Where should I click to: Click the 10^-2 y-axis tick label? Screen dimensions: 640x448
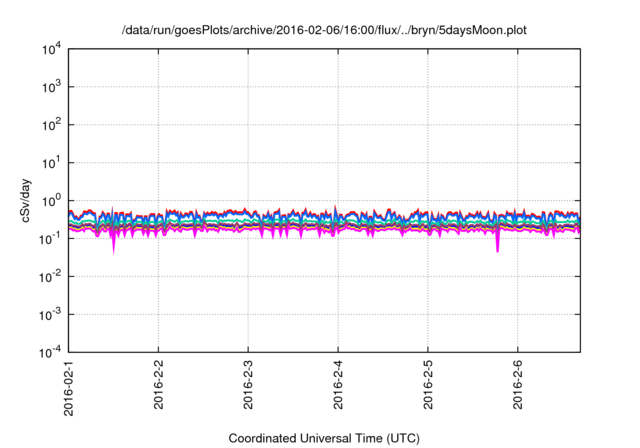tap(50, 277)
